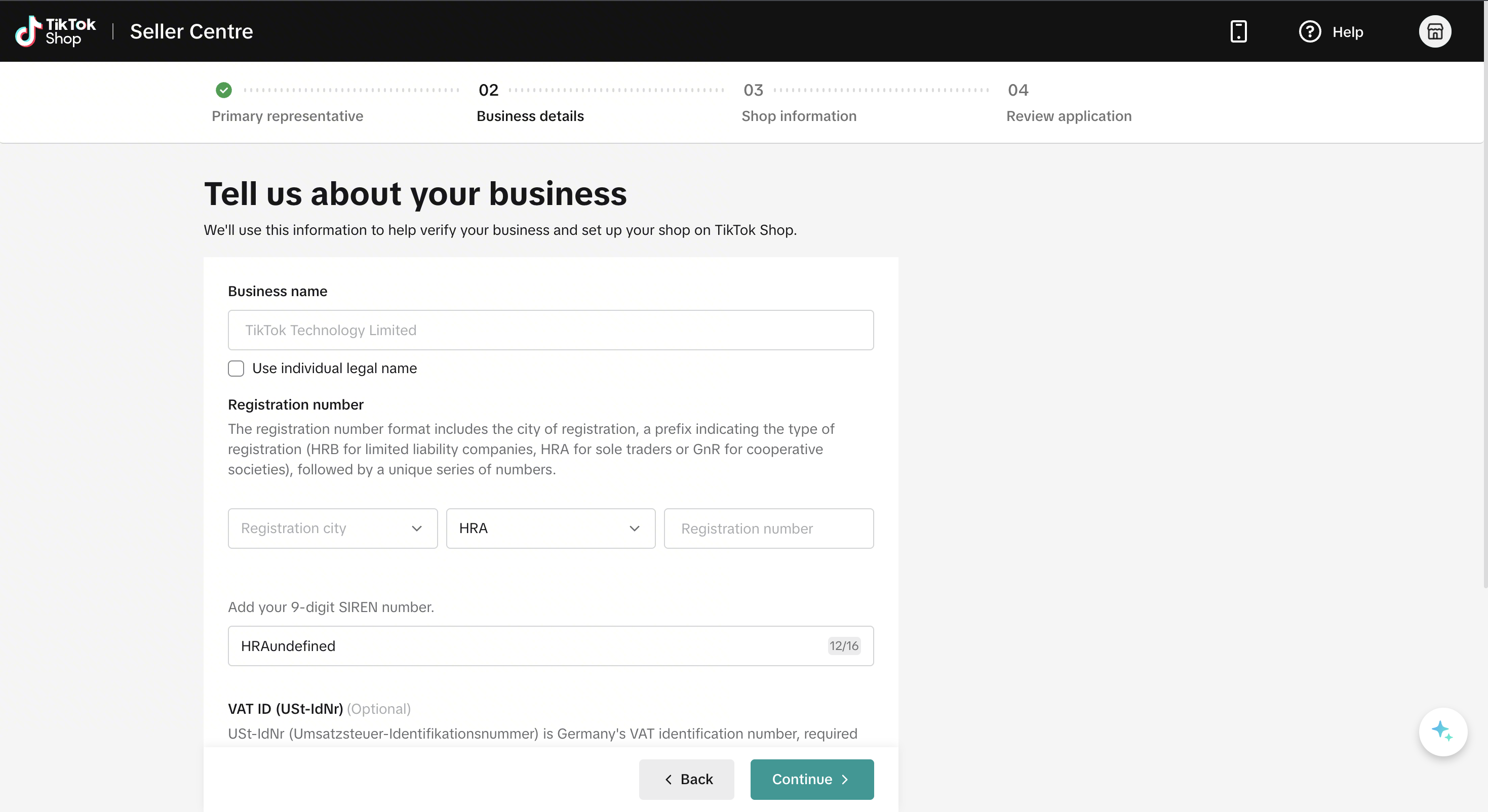Viewport: 1488px width, 812px height.
Task: Select the Review application step
Action: [x=1069, y=116]
